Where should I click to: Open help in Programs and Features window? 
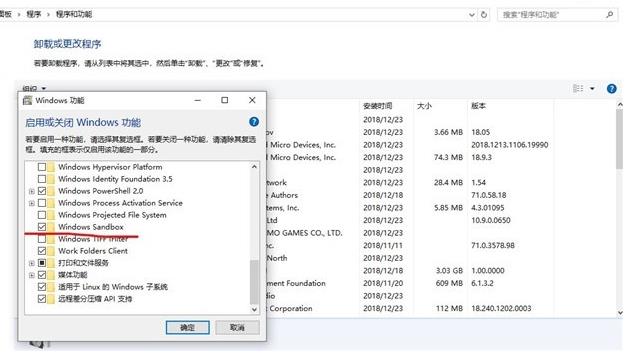pos(612,89)
